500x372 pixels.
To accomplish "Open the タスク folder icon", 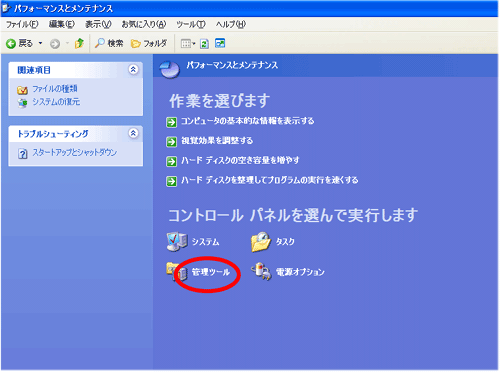I will (x=261, y=242).
